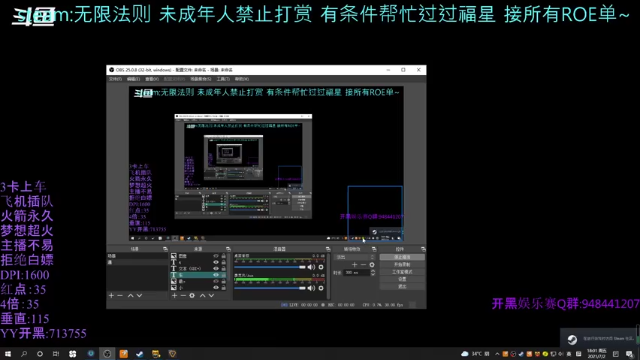The height and width of the screenshot is (360, 640).
Task: Click the 开始录制 start recording button
Action: tap(402, 264)
